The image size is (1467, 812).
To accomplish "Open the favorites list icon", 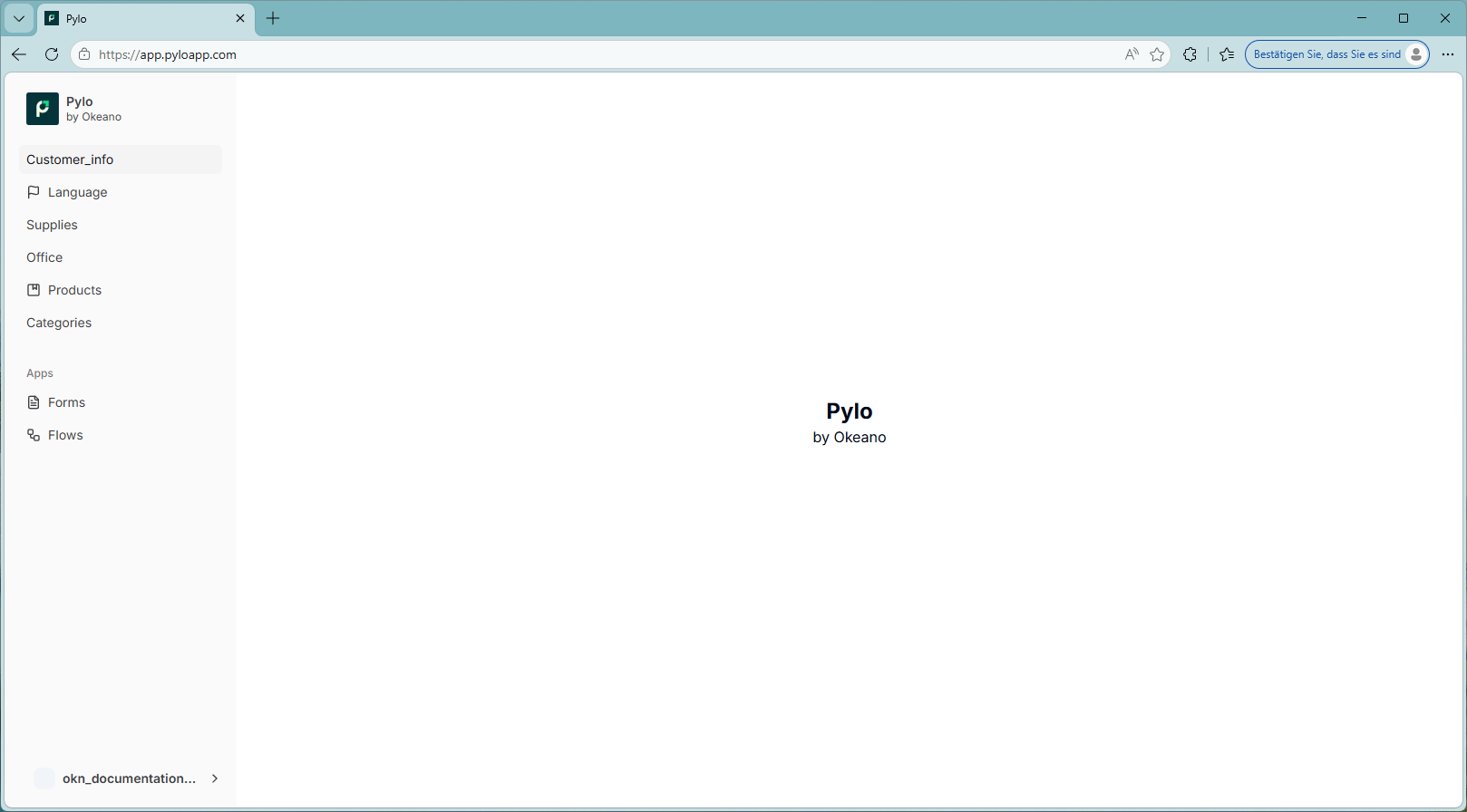I will point(1227,54).
